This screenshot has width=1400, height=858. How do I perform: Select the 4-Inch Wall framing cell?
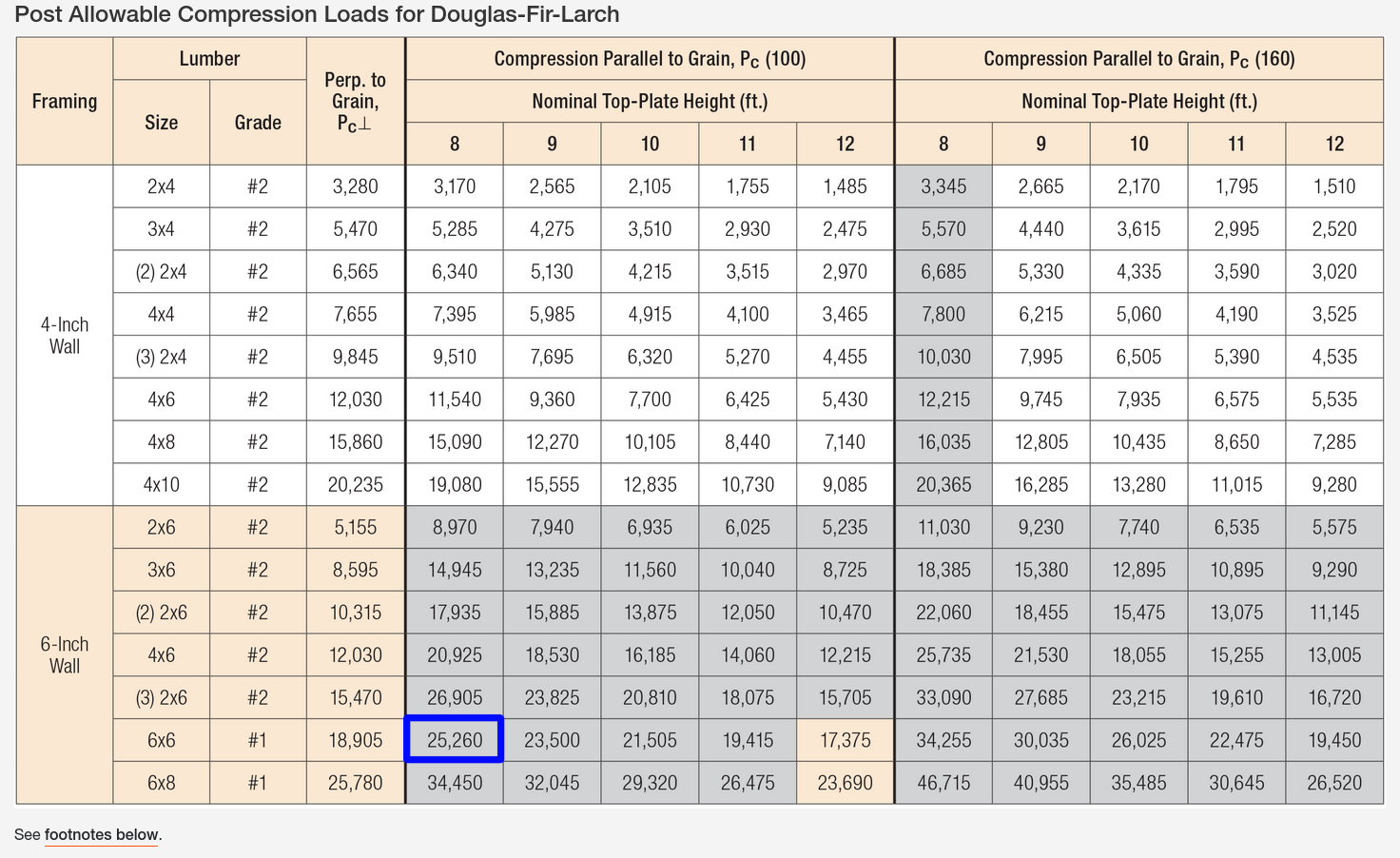tap(65, 336)
